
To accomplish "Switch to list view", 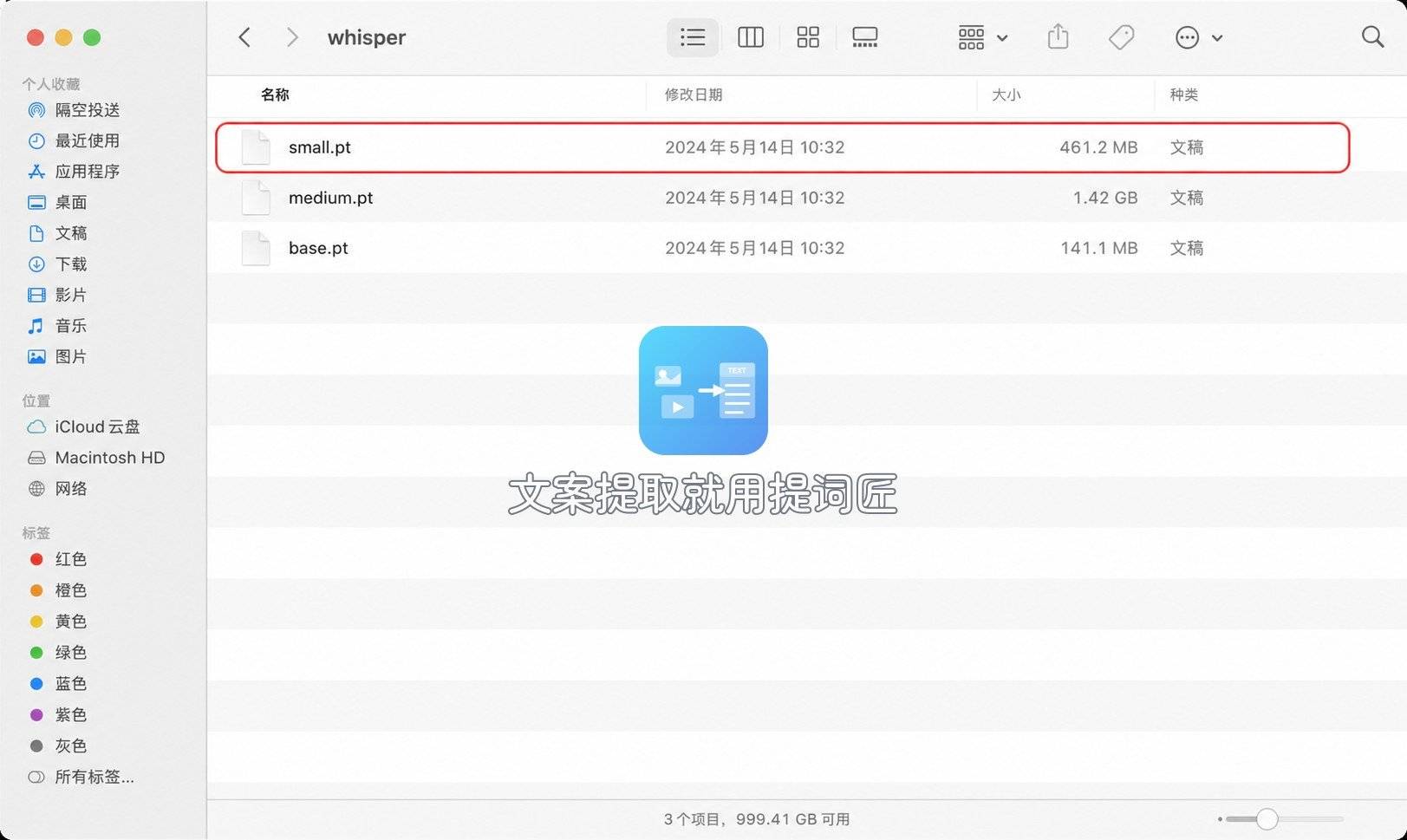I will 692,37.
